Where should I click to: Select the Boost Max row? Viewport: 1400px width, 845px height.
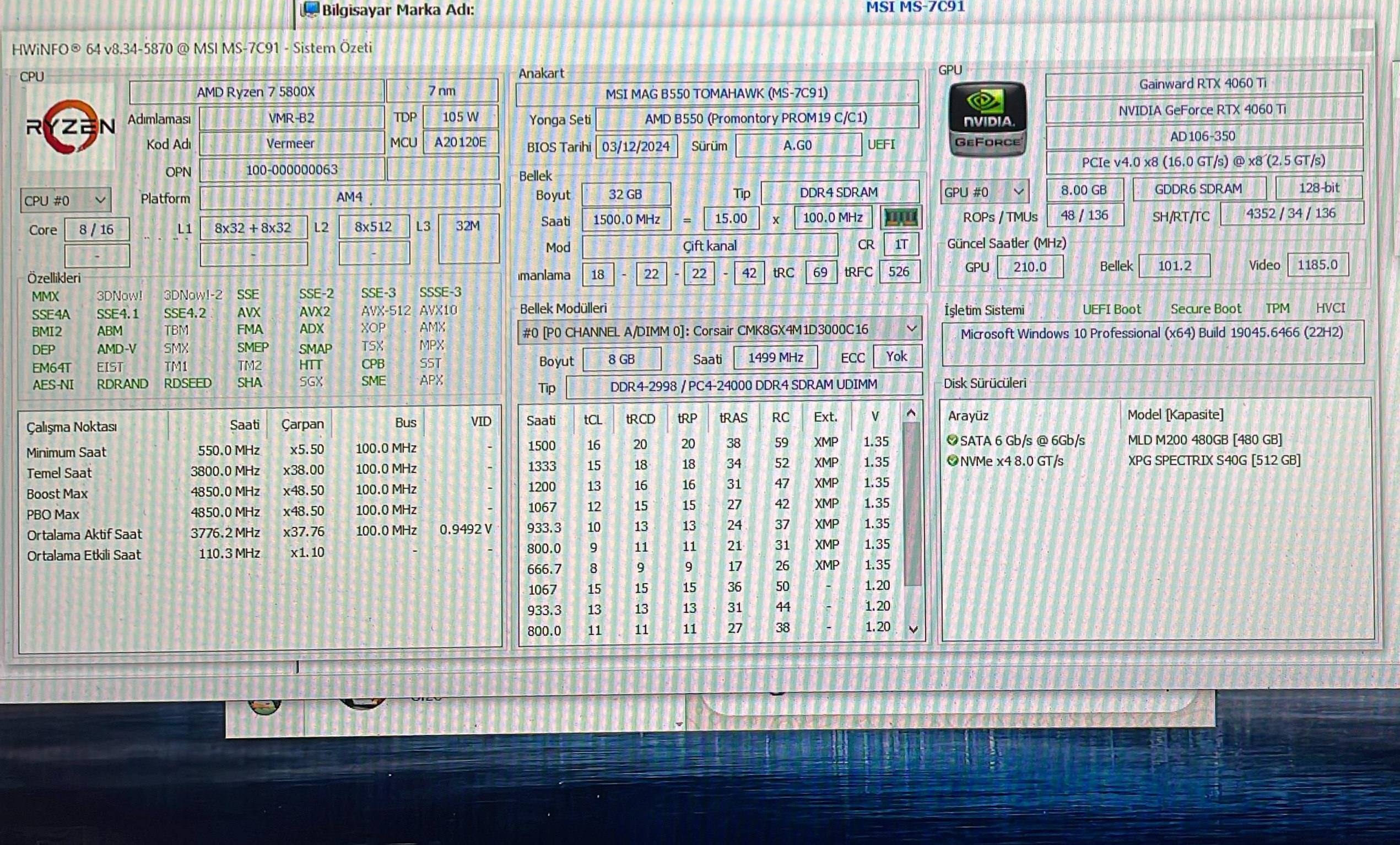pos(259,492)
